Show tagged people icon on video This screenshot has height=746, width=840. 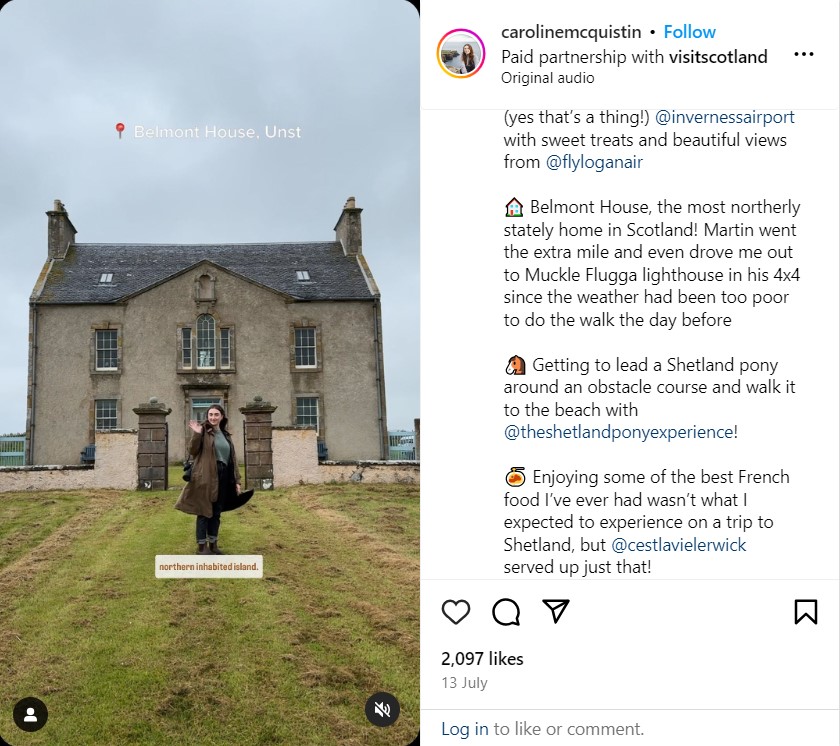[31, 714]
